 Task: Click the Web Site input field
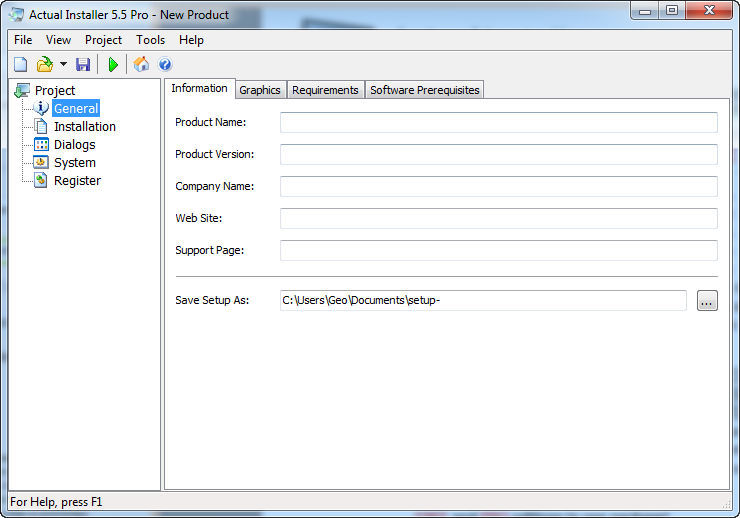pos(499,218)
